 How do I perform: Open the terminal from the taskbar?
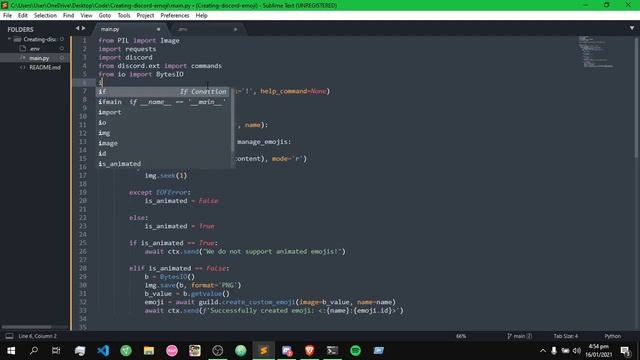pyautogui.click(x=332, y=351)
